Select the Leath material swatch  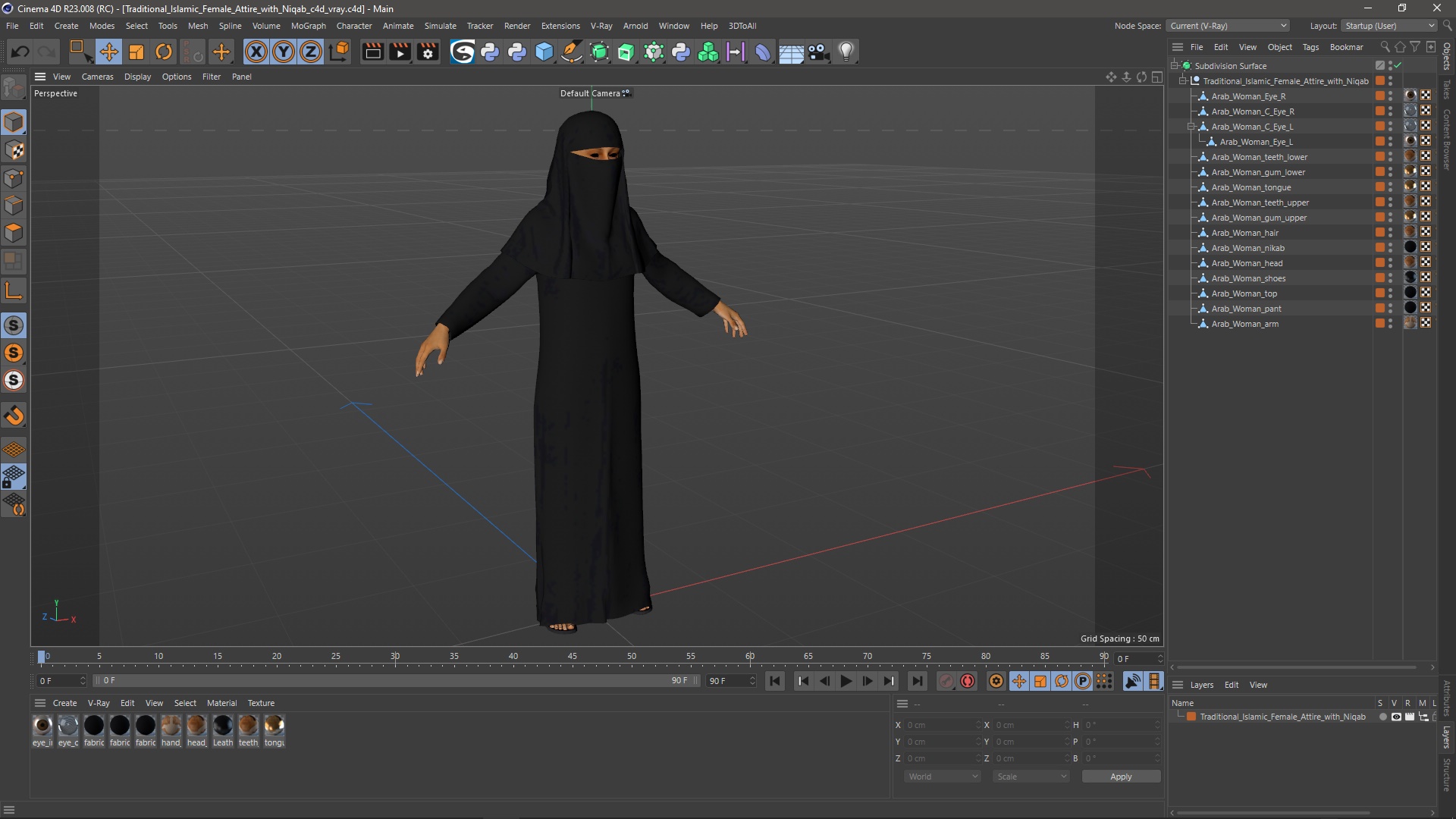pyautogui.click(x=223, y=731)
